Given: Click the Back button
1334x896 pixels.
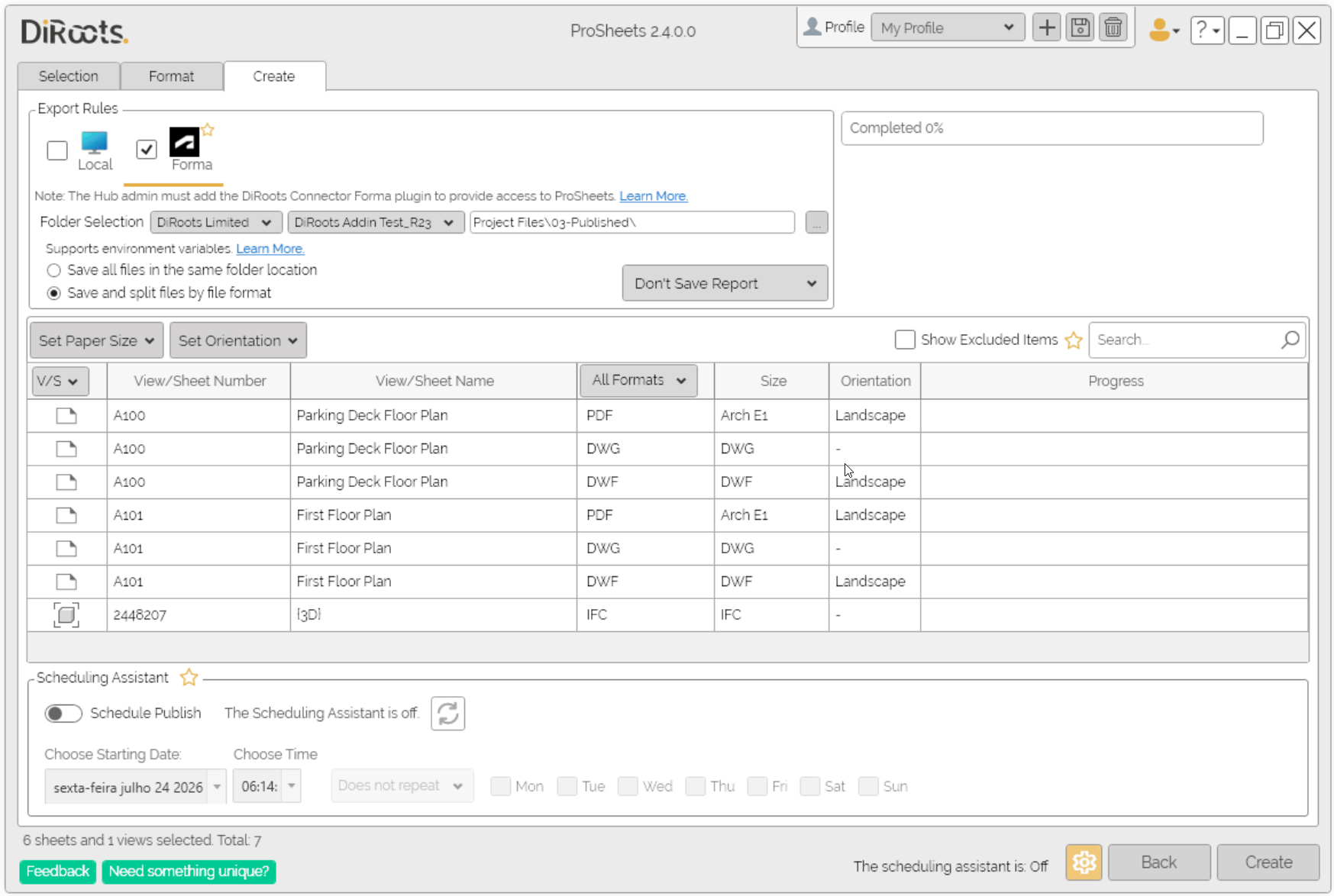Looking at the screenshot, I should [1159, 862].
